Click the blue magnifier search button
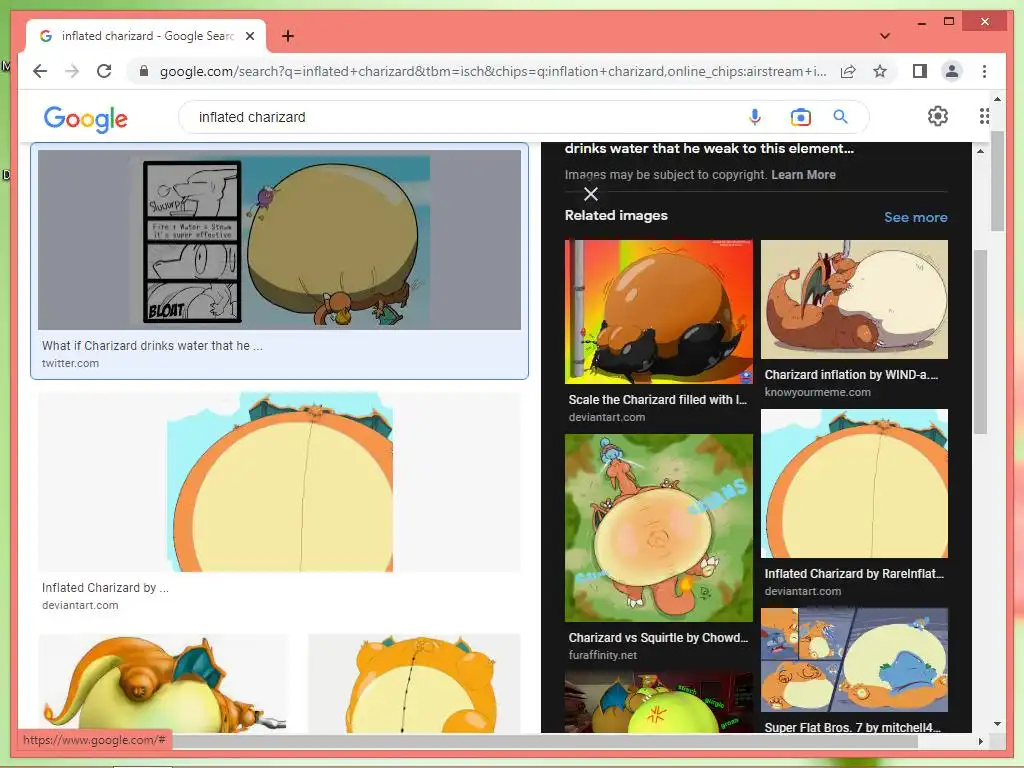This screenshot has width=1024, height=768. click(x=840, y=117)
